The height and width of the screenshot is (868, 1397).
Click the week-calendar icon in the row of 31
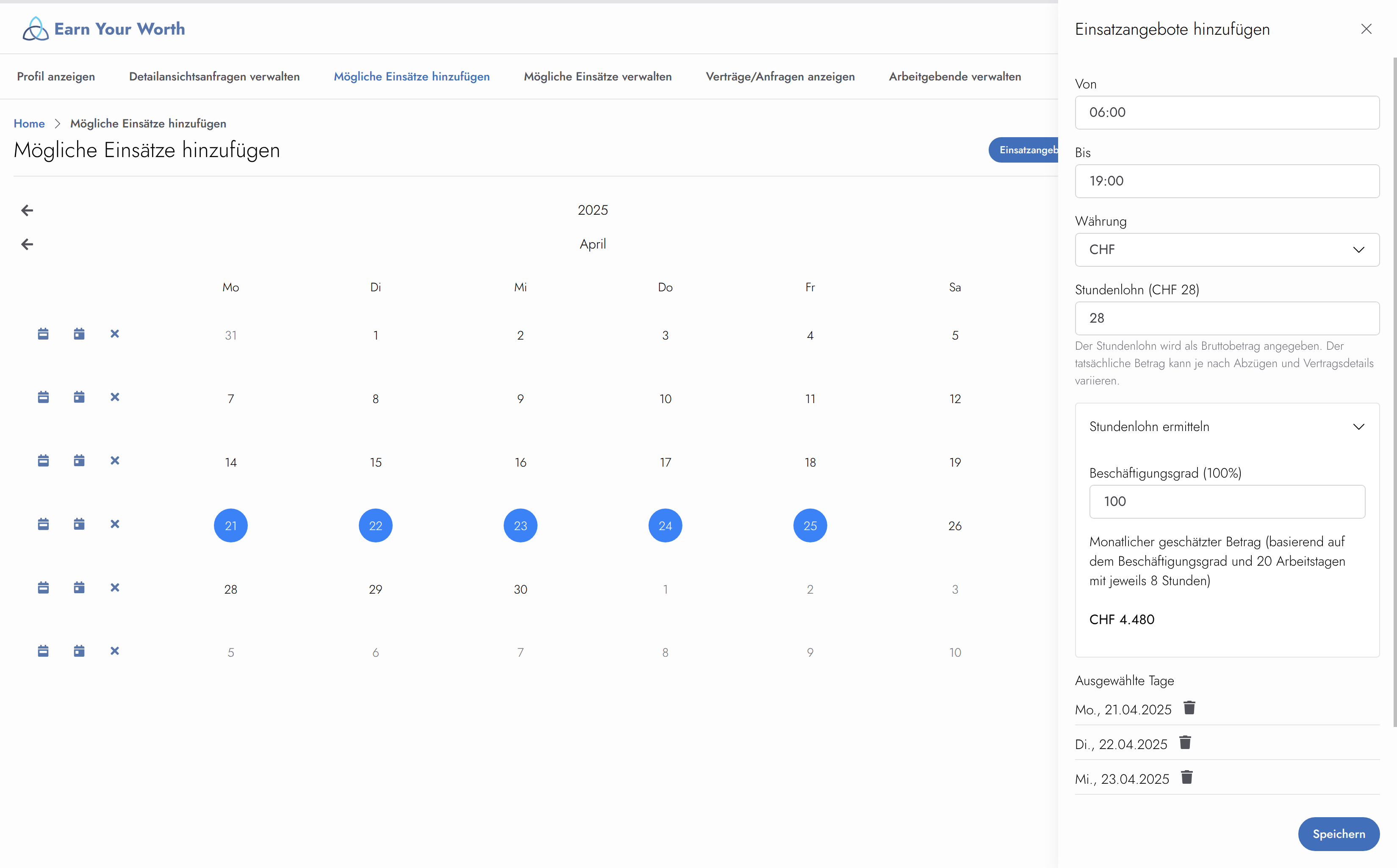coord(43,334)
